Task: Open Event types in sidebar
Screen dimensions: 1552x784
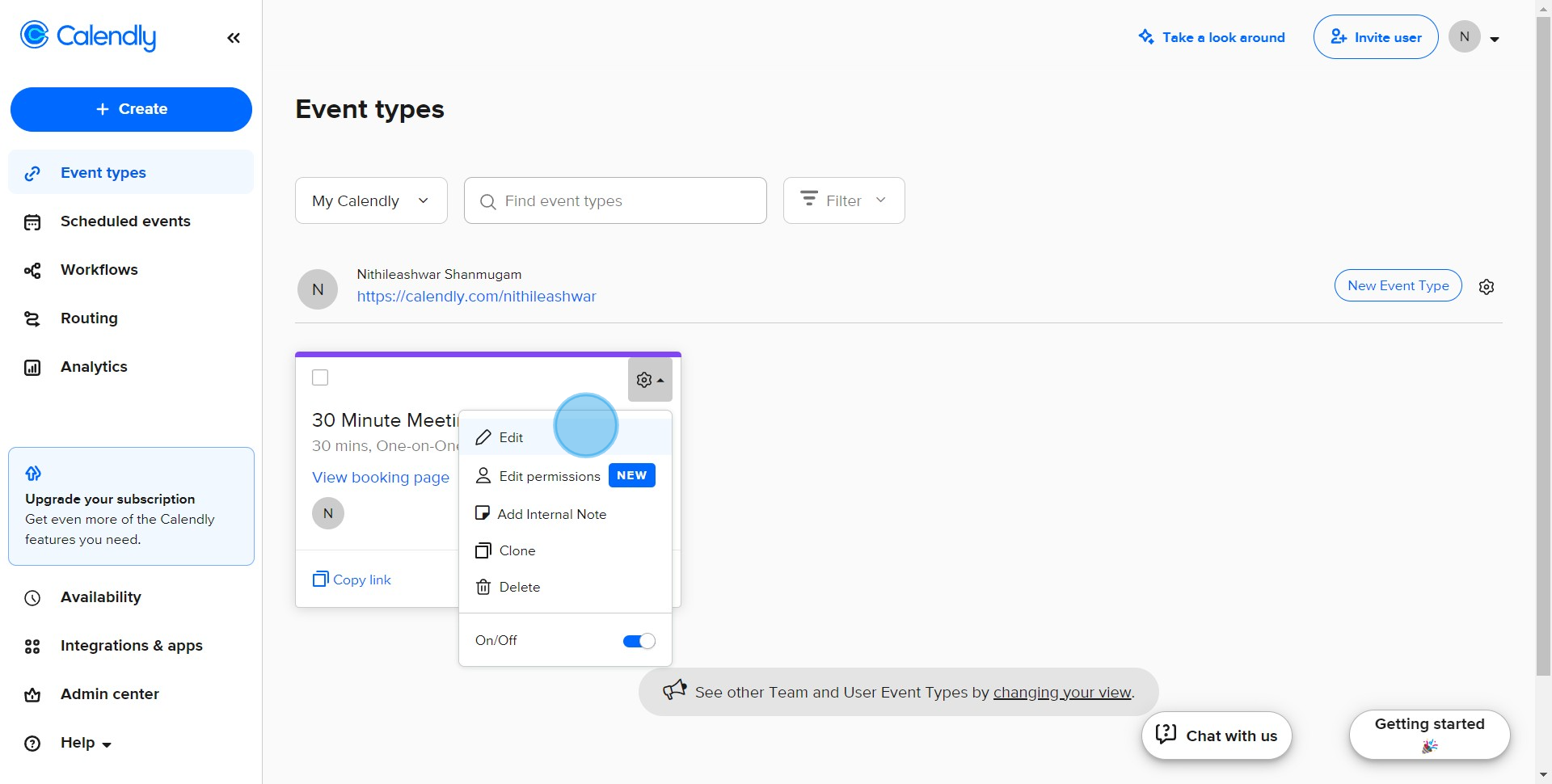Action: pos(131,173)
